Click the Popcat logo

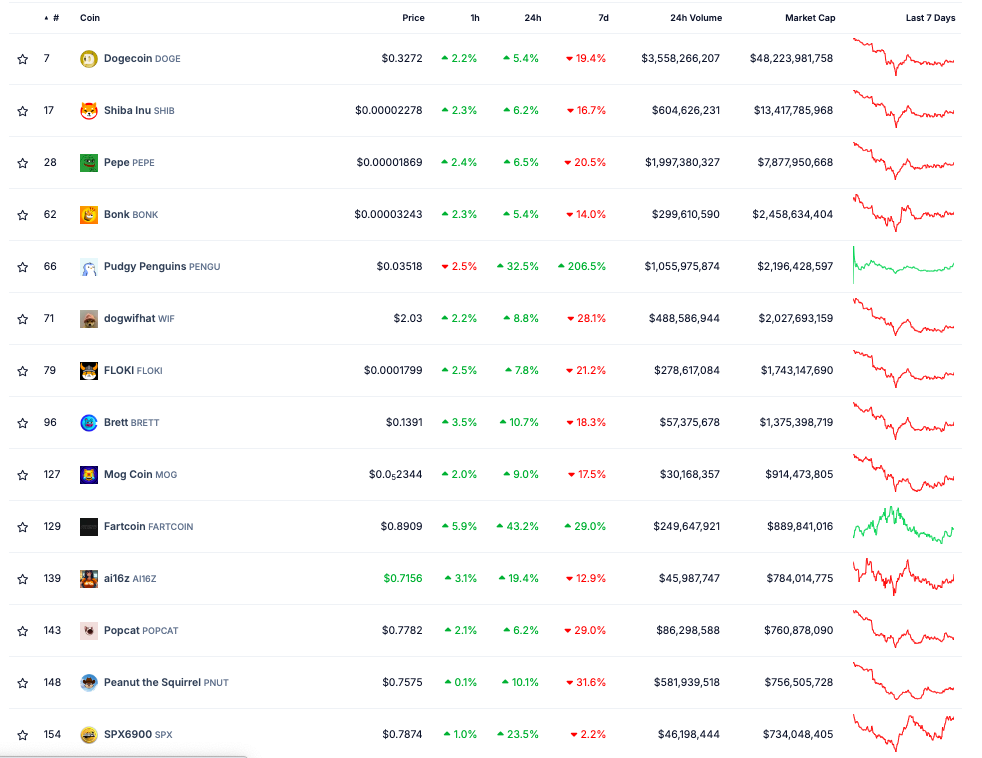(x=89, y=631)
